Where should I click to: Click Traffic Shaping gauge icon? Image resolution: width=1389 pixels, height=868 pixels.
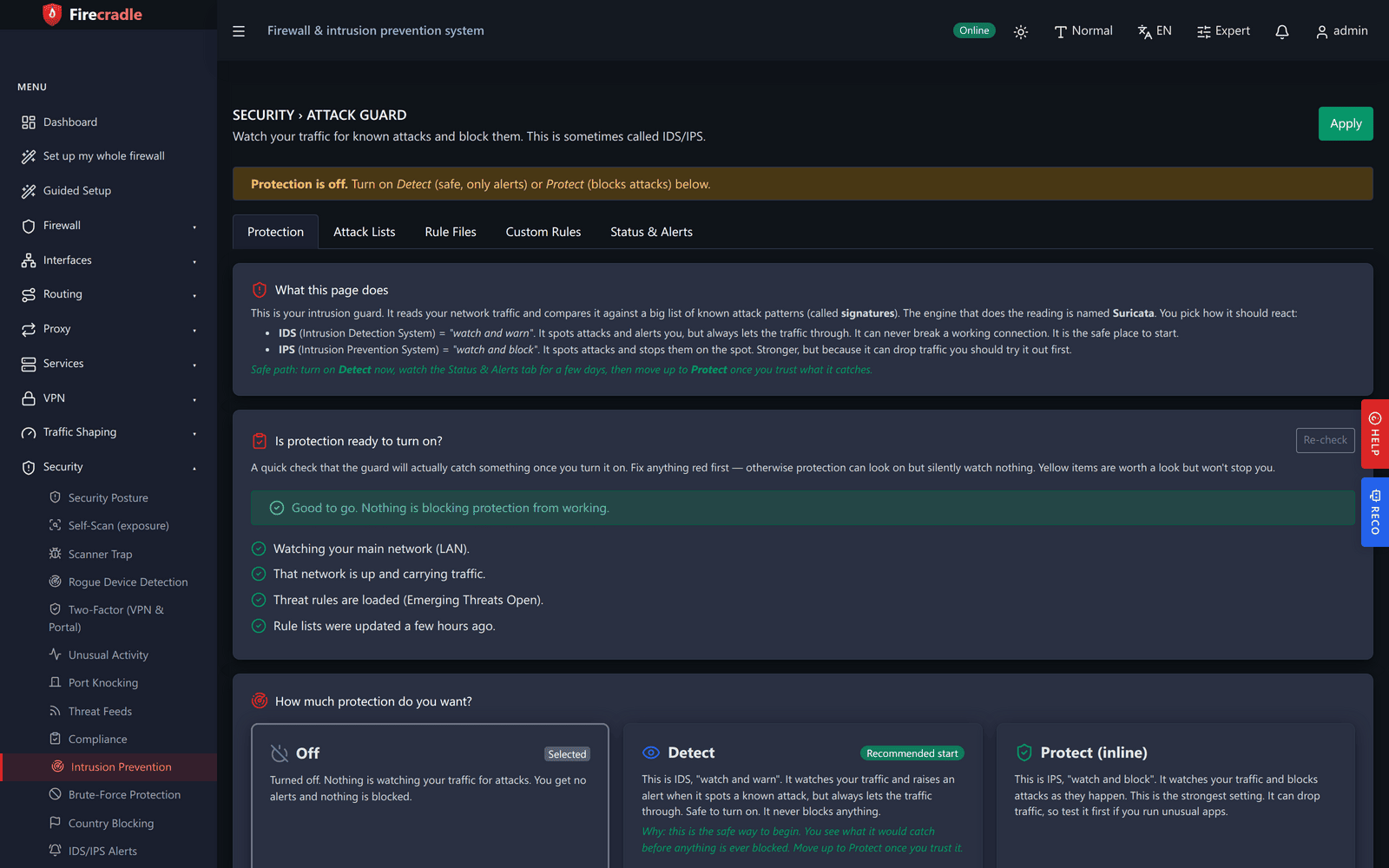point(29,432)
